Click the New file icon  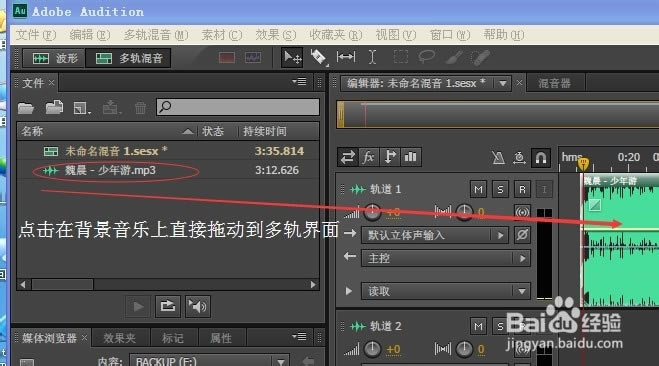(x=82, y=108)
